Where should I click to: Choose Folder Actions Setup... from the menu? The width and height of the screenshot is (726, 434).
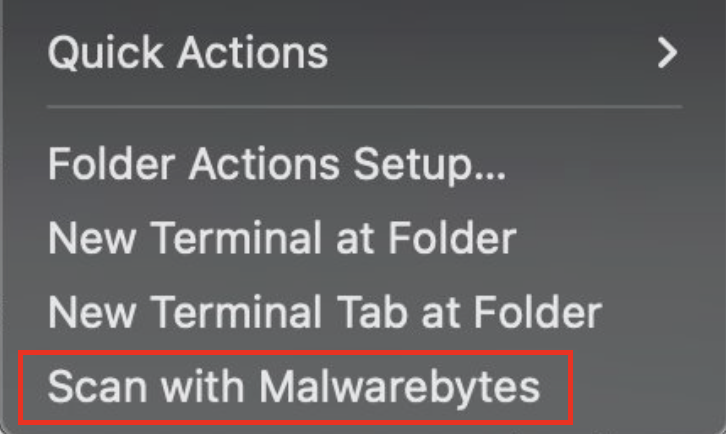pos(277,164)
